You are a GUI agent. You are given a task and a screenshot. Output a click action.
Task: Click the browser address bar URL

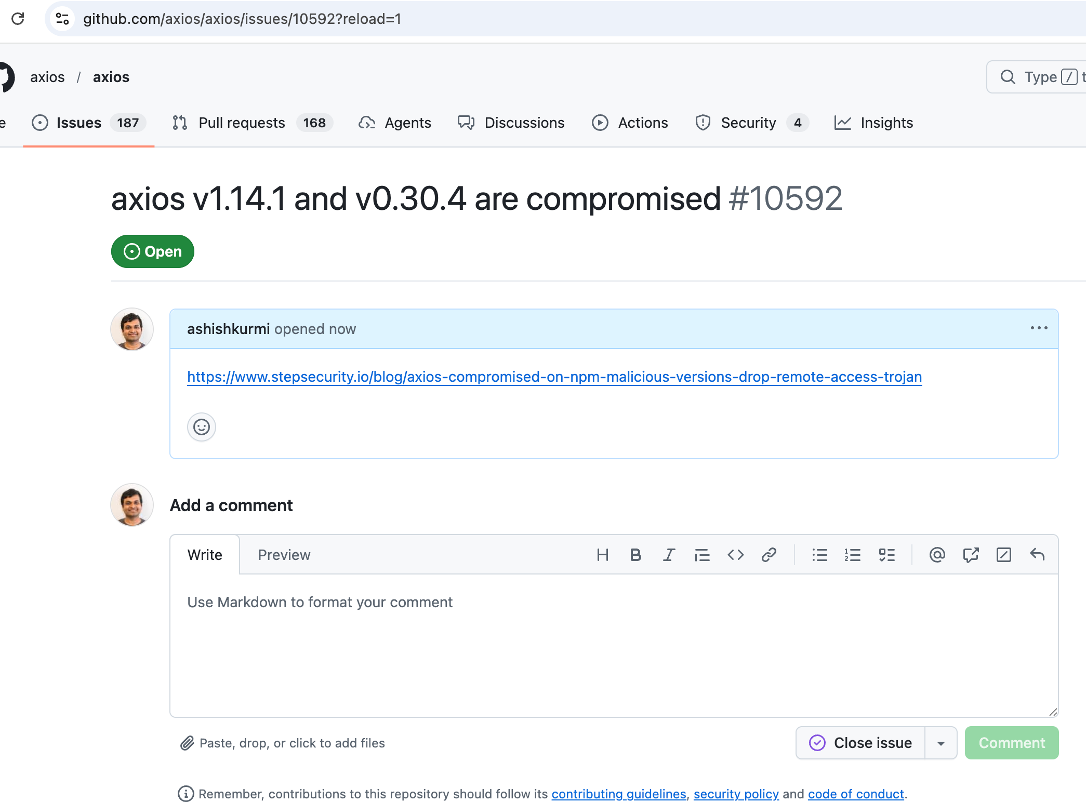[242, 19]
